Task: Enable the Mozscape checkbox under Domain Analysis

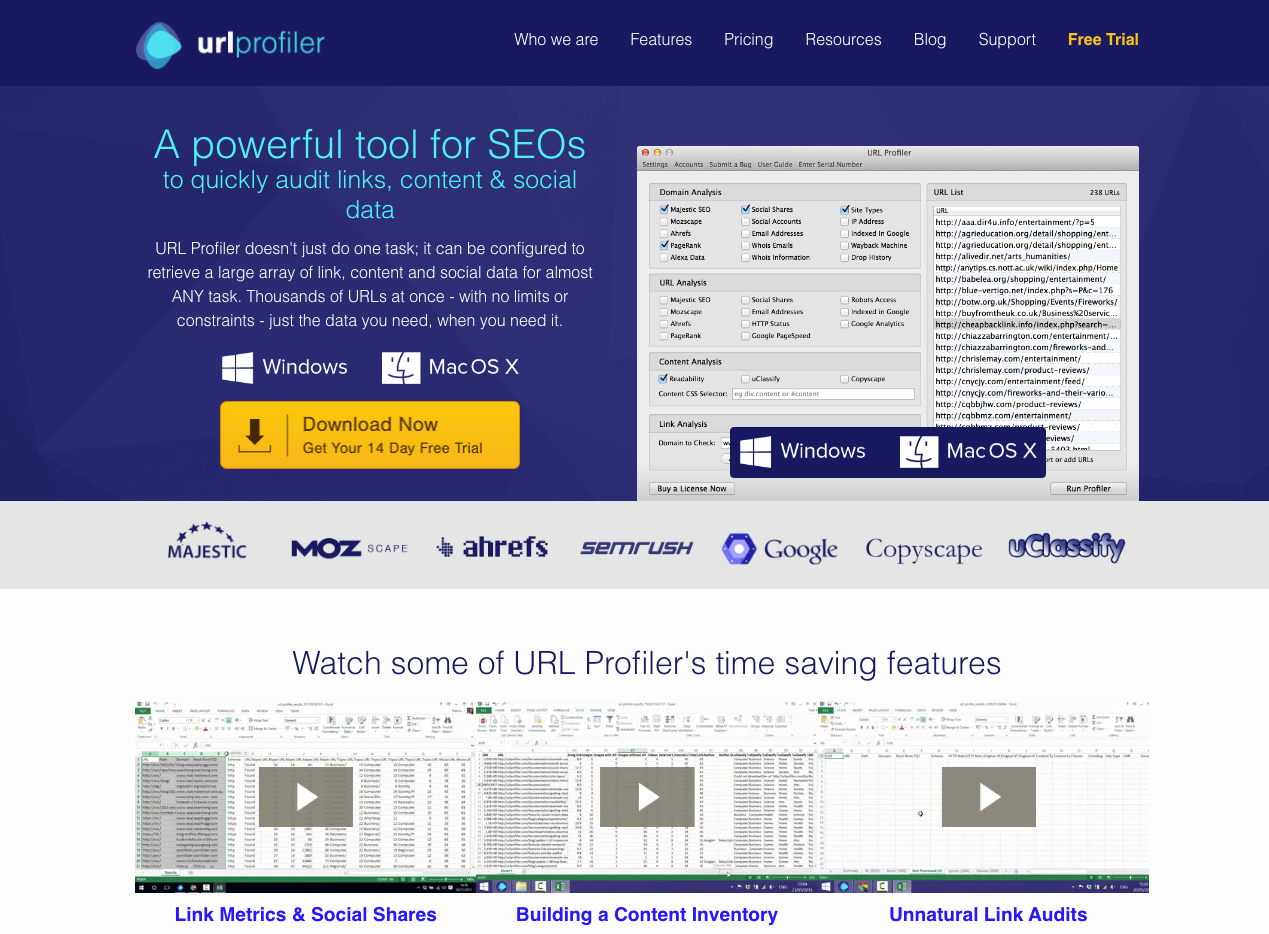Action: click(664, 222)
